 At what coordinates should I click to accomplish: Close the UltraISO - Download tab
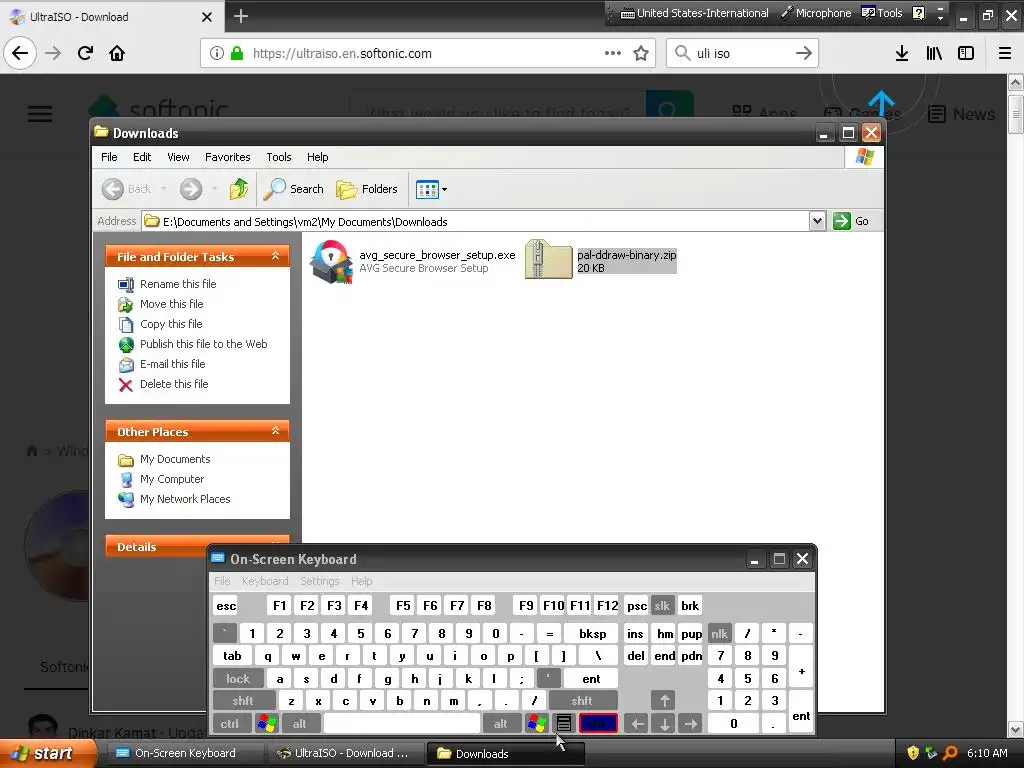[x=206, y=17]
